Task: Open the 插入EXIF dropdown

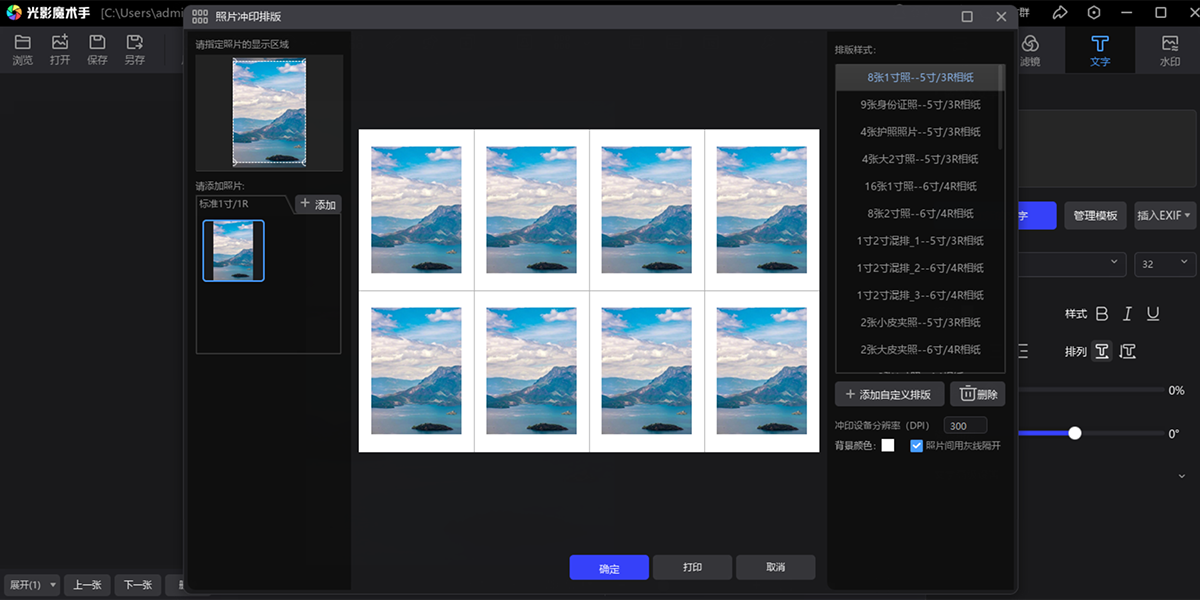Action: pyautogui.click(x=1165, y=216)
